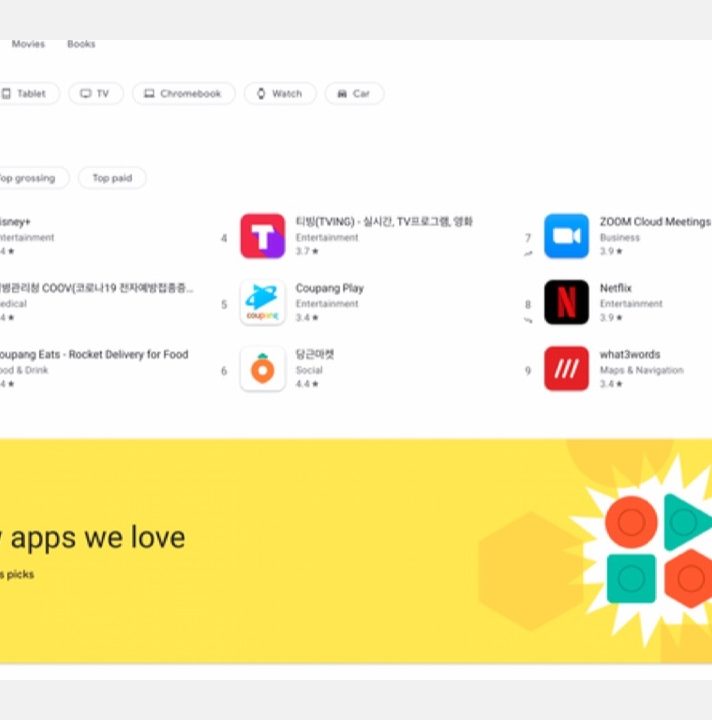Open the what3words title link
This screenshot has height=720, width=712.
click(x=630, y=354)
